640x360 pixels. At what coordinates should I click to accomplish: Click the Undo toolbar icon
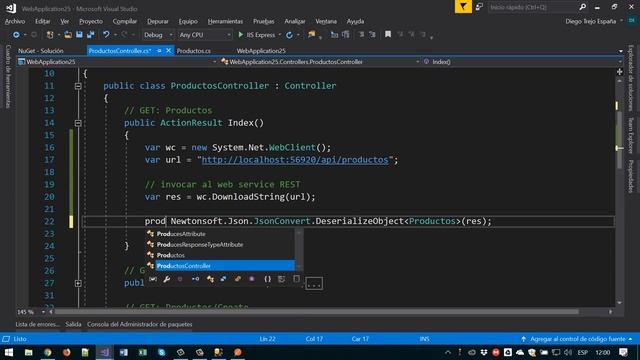click(106, 35)
